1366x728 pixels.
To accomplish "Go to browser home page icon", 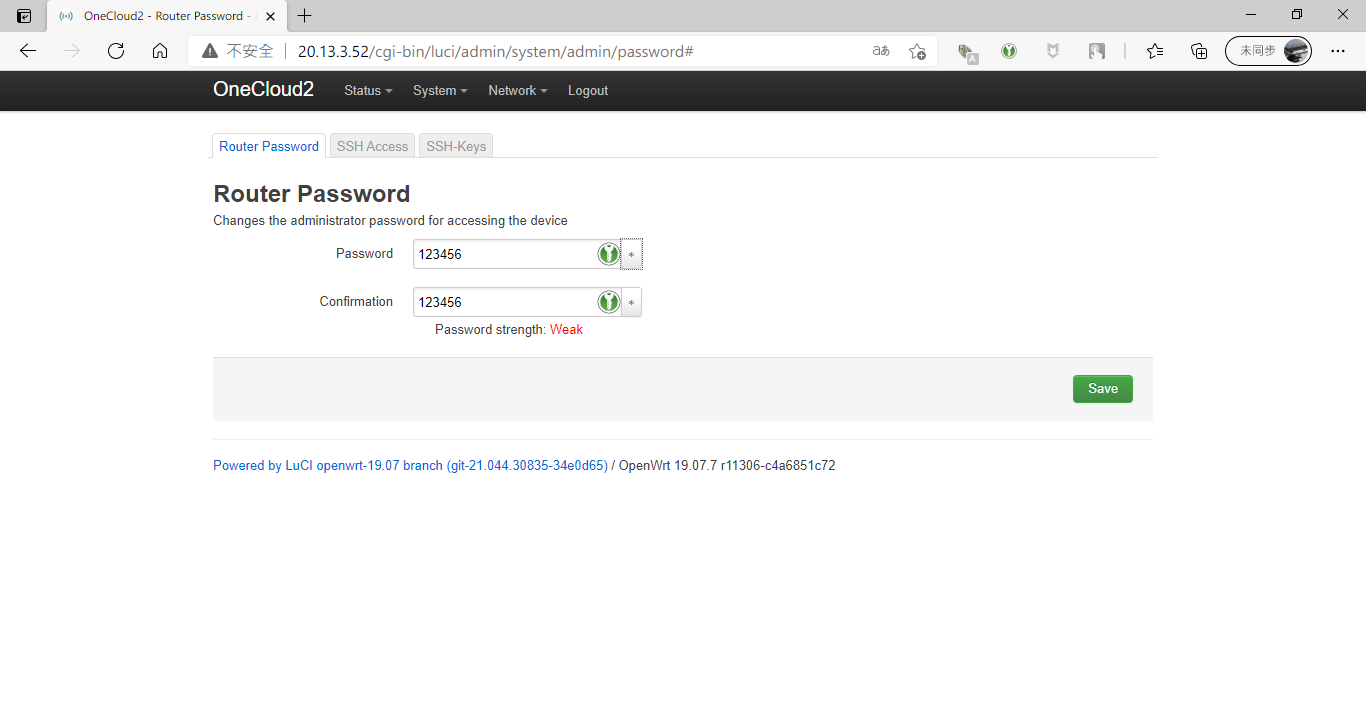I will [160, 51].
